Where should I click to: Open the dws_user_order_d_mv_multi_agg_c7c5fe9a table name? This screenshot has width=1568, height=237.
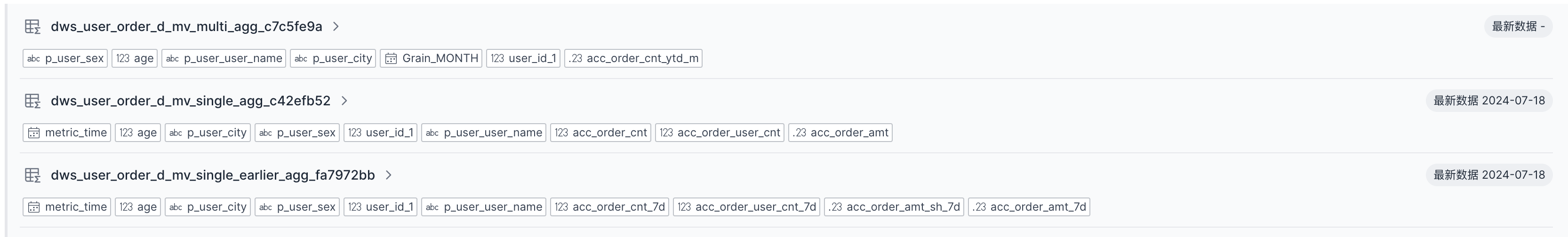pyautogui.click(x=186, y=27)
